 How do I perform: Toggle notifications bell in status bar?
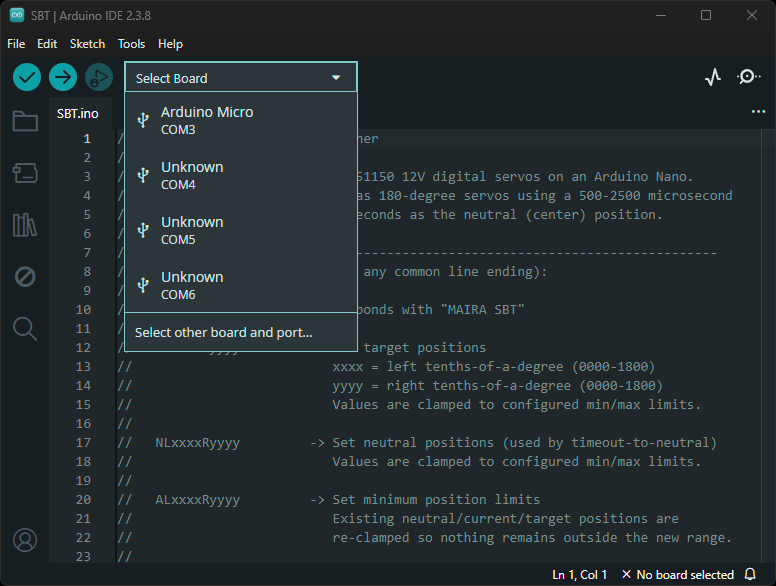tap(750, 575)
